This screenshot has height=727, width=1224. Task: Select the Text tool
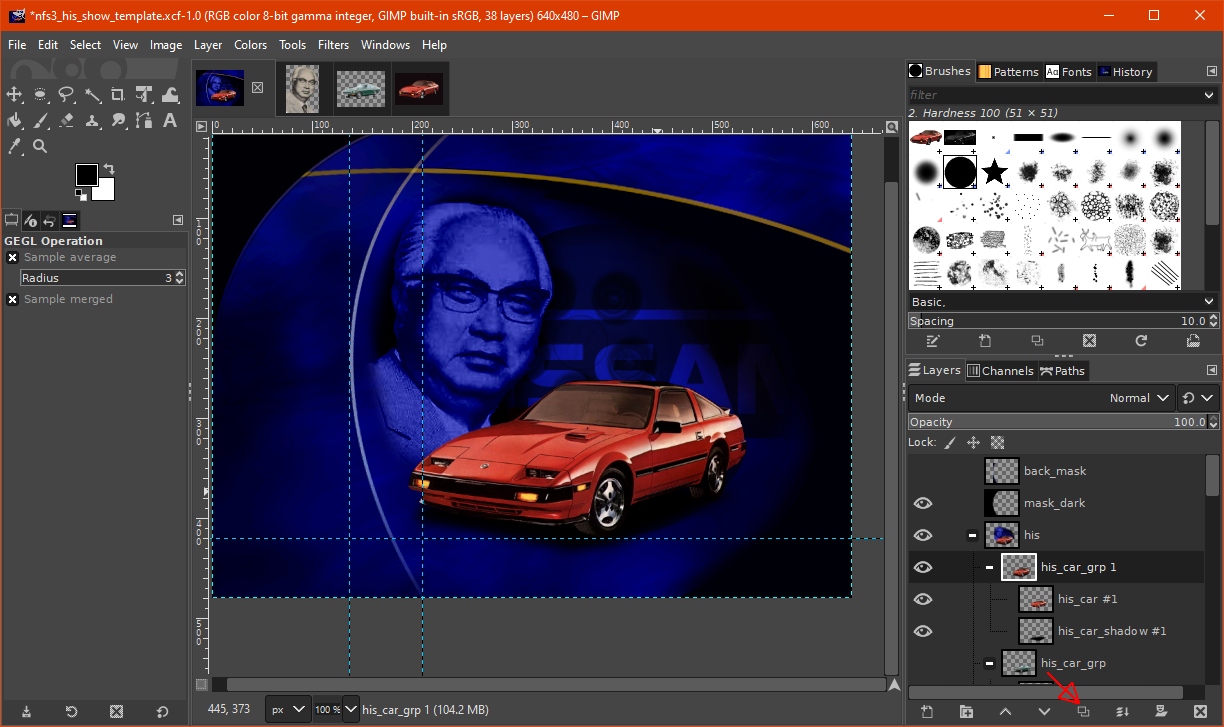170,120
